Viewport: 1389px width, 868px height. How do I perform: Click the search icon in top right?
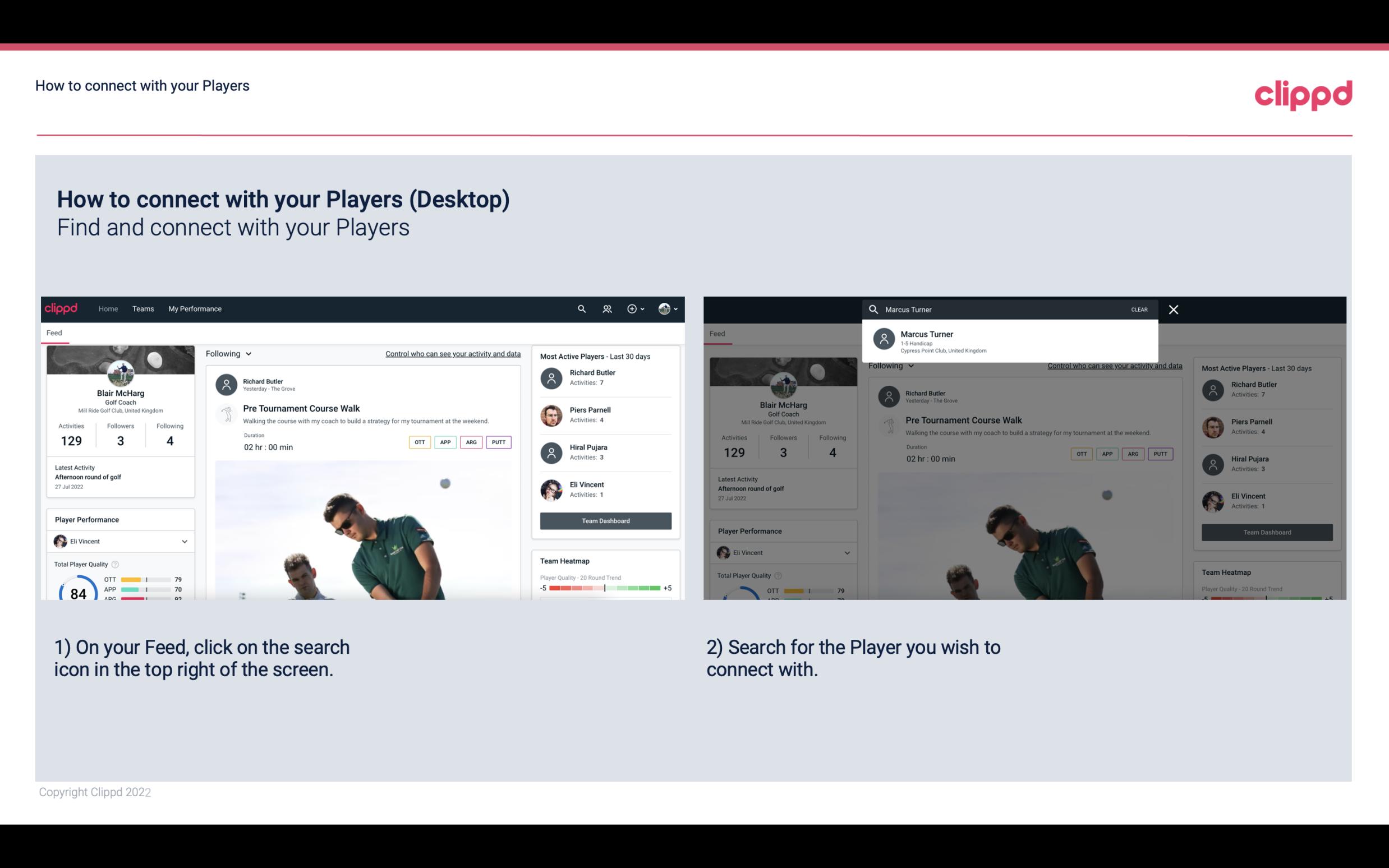(580, 309)
